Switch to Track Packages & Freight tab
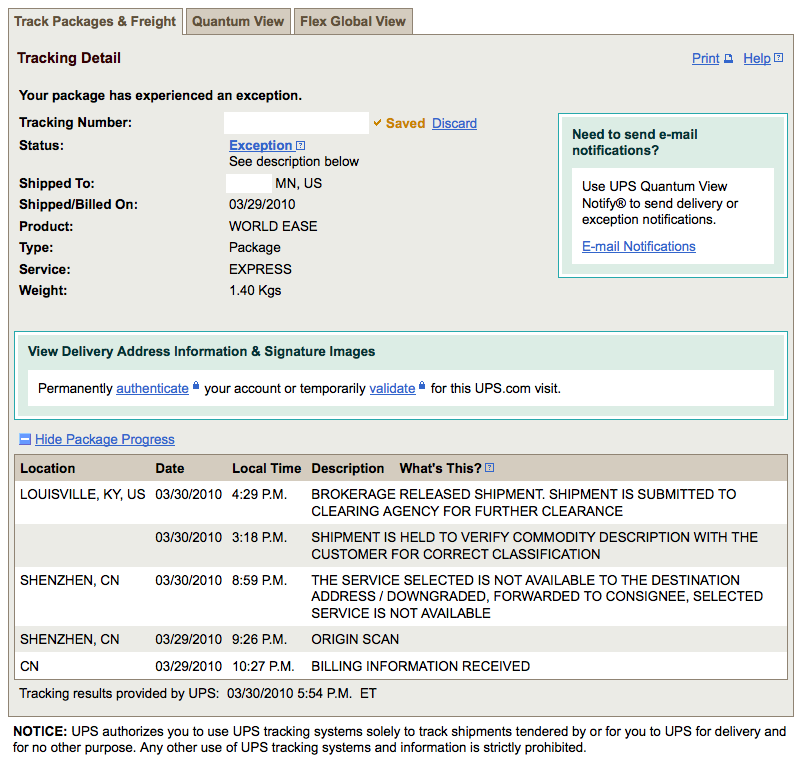Image resolution: width=807 pixels, height=763 pixels. (95, 22)
